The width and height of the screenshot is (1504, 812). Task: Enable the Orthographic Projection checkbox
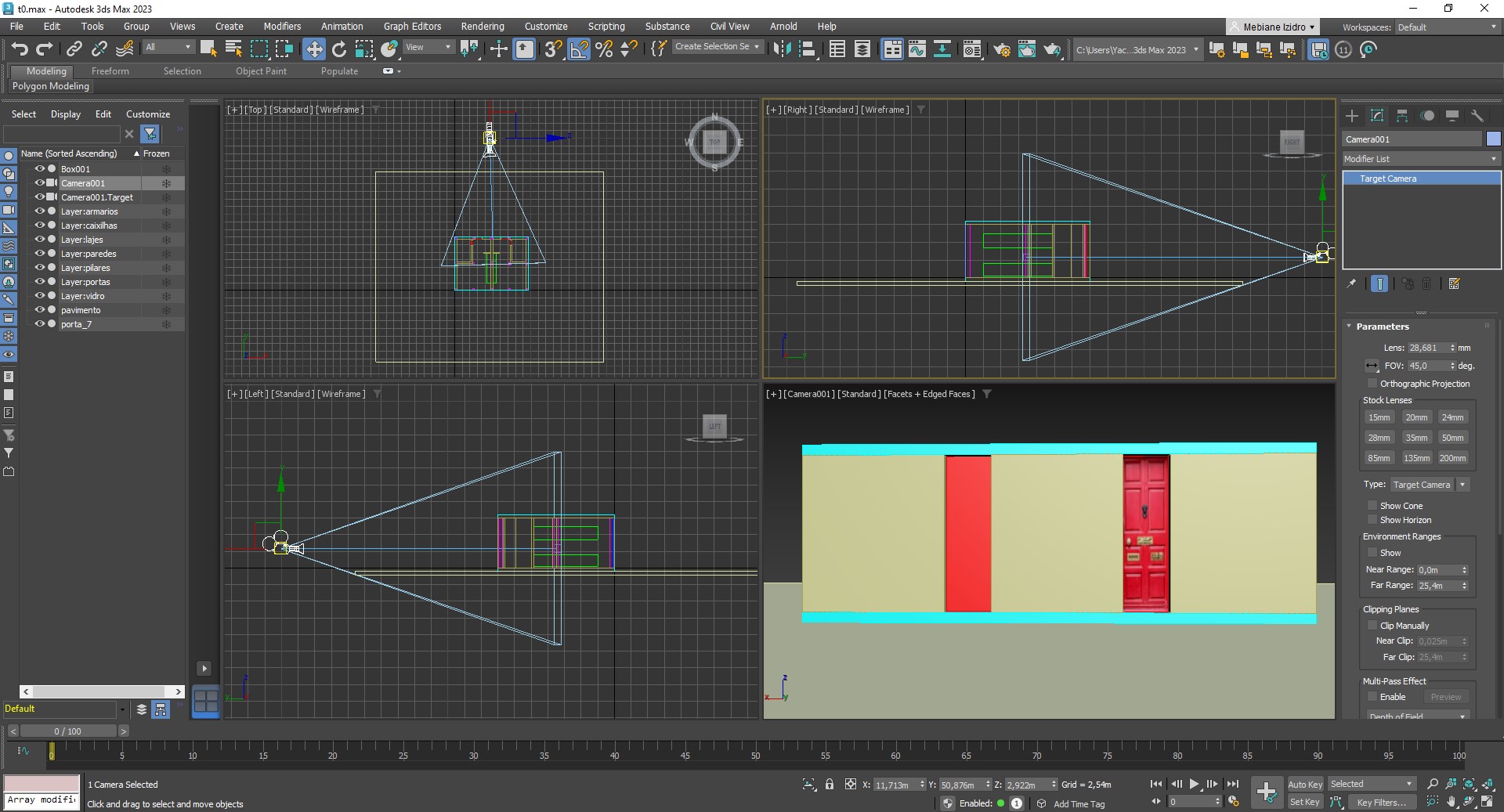pyautogui.click(x=1372, y=384)
